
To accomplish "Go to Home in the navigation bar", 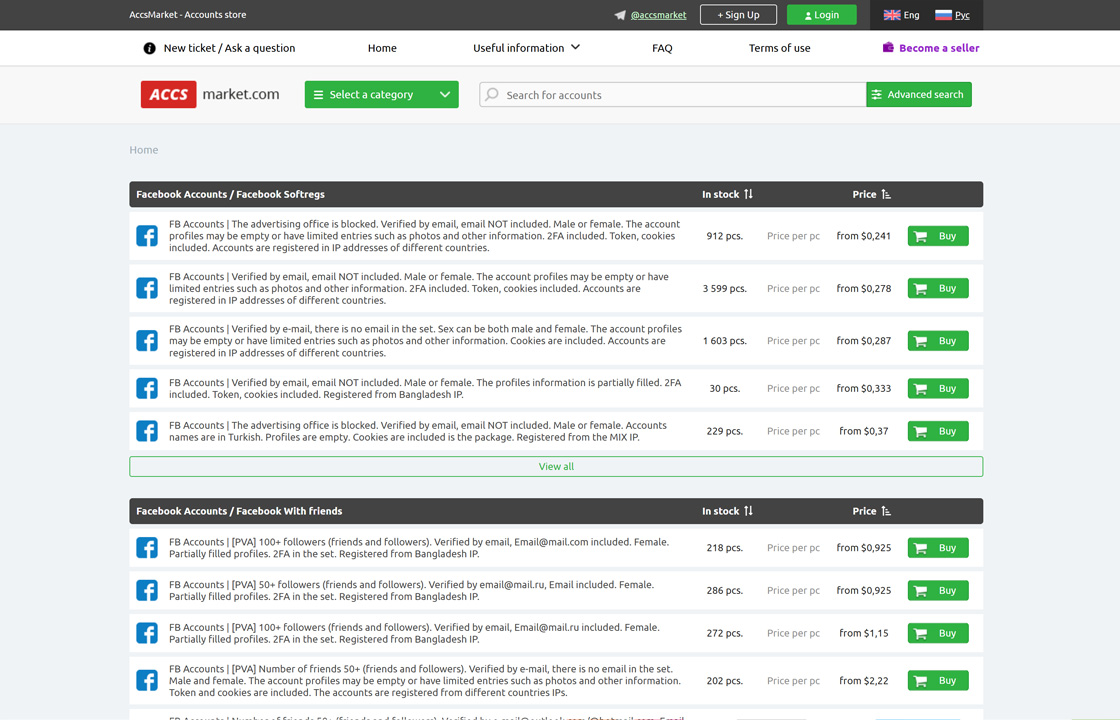I will point(382,48).
